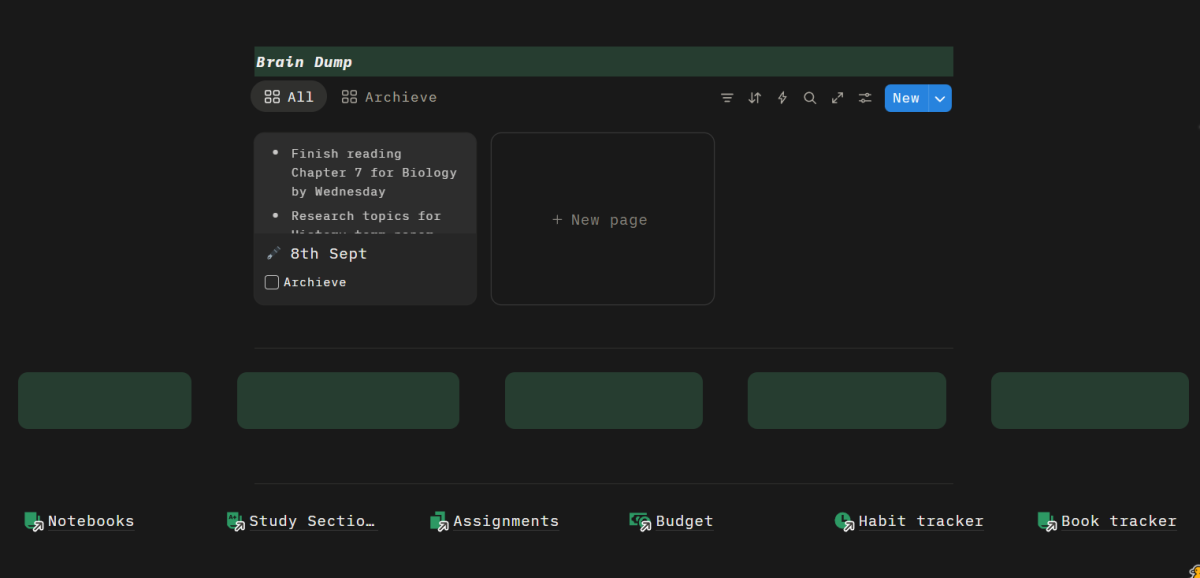This screenshot has width=1200, height=578.
Task: Open the Notebooks page link
Action: (x=90, y=521)
